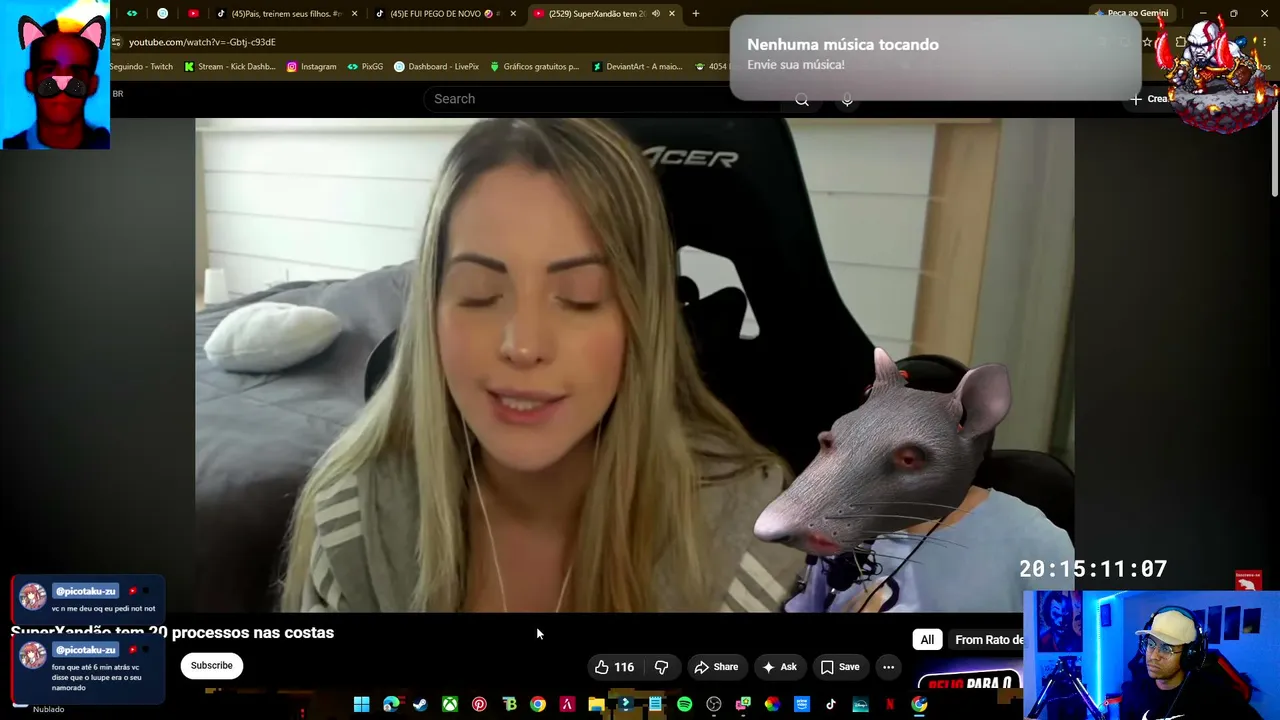The width and height of the screenshot is (1280, 720).
Task: Switch to the active Chrome window in taskbar
Action: (919, 705)
